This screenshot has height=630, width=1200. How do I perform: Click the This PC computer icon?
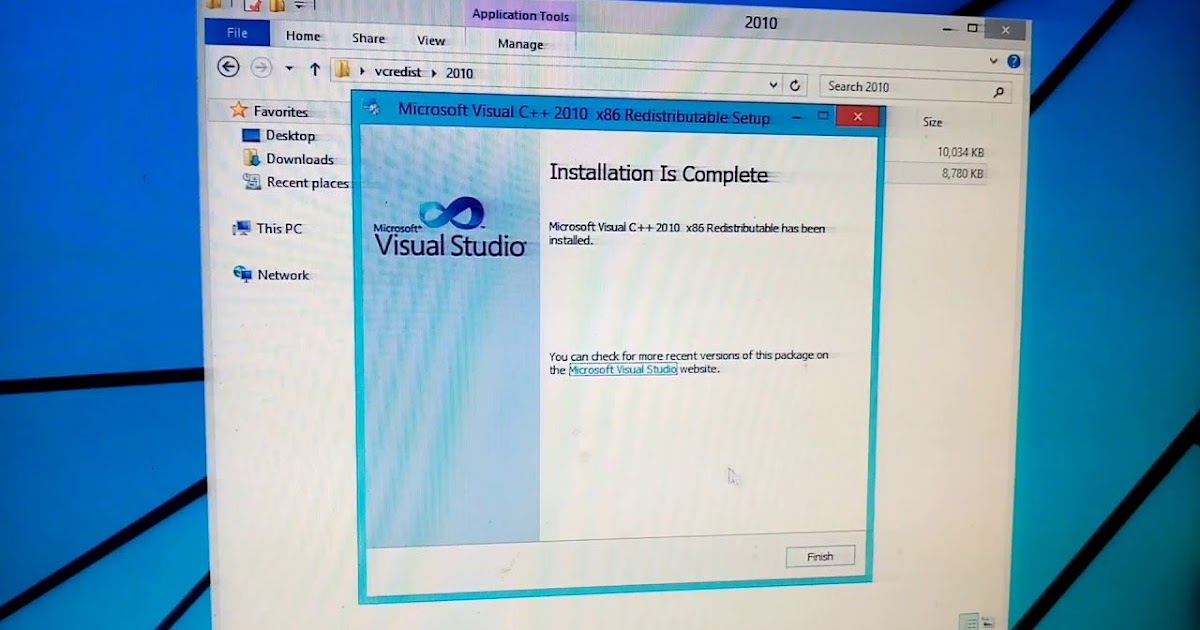[242, 228]
